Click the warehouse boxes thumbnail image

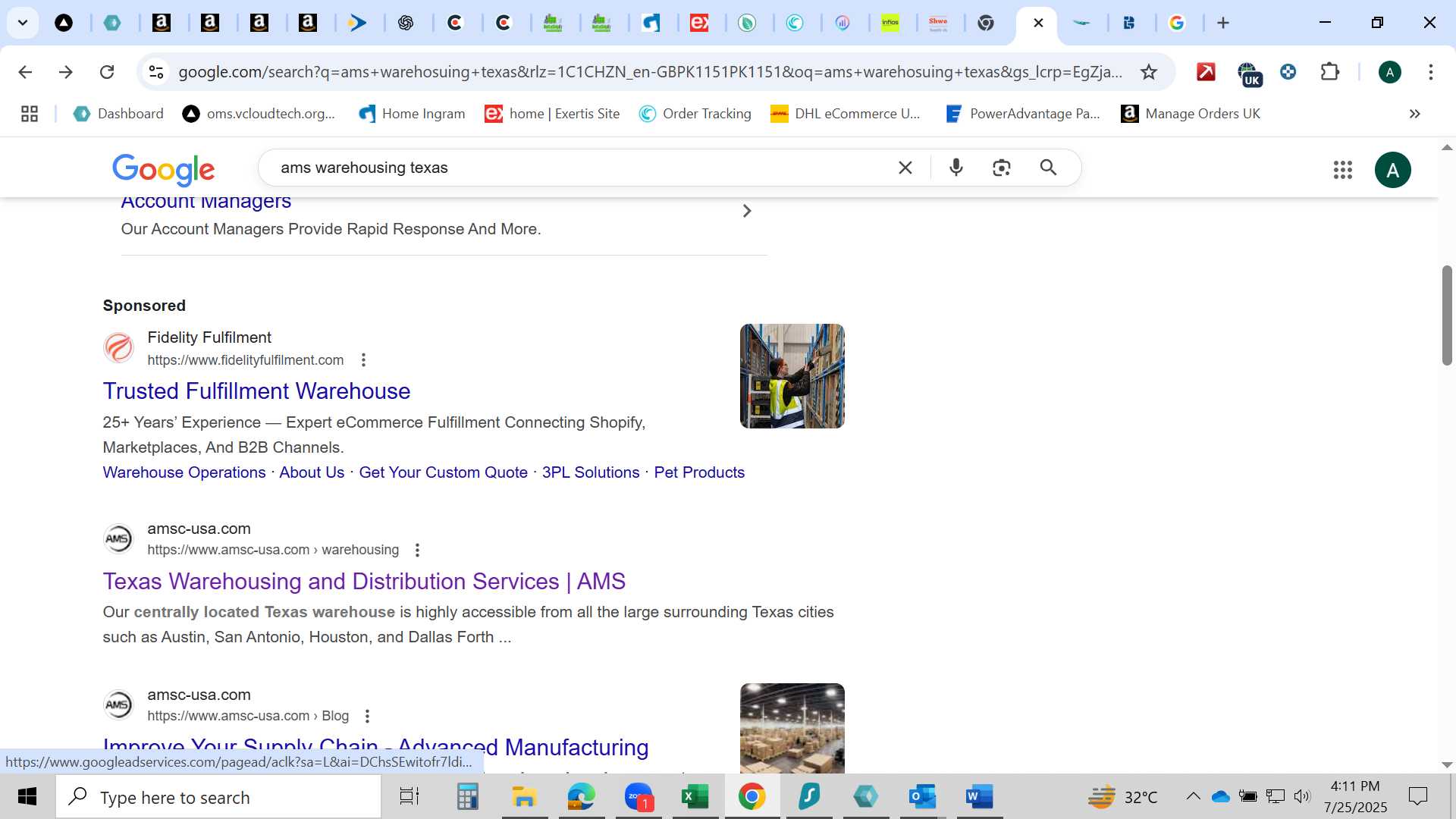coord(792,728)
